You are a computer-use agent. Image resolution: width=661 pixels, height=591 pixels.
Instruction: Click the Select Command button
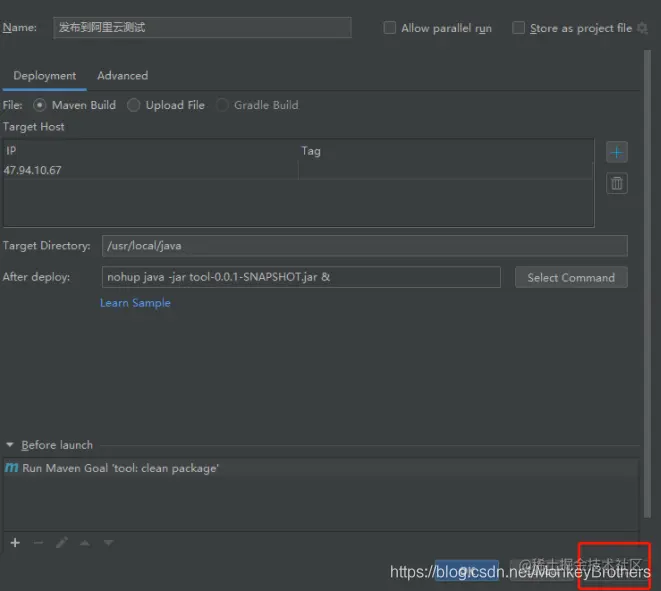[x=571, y=277]
